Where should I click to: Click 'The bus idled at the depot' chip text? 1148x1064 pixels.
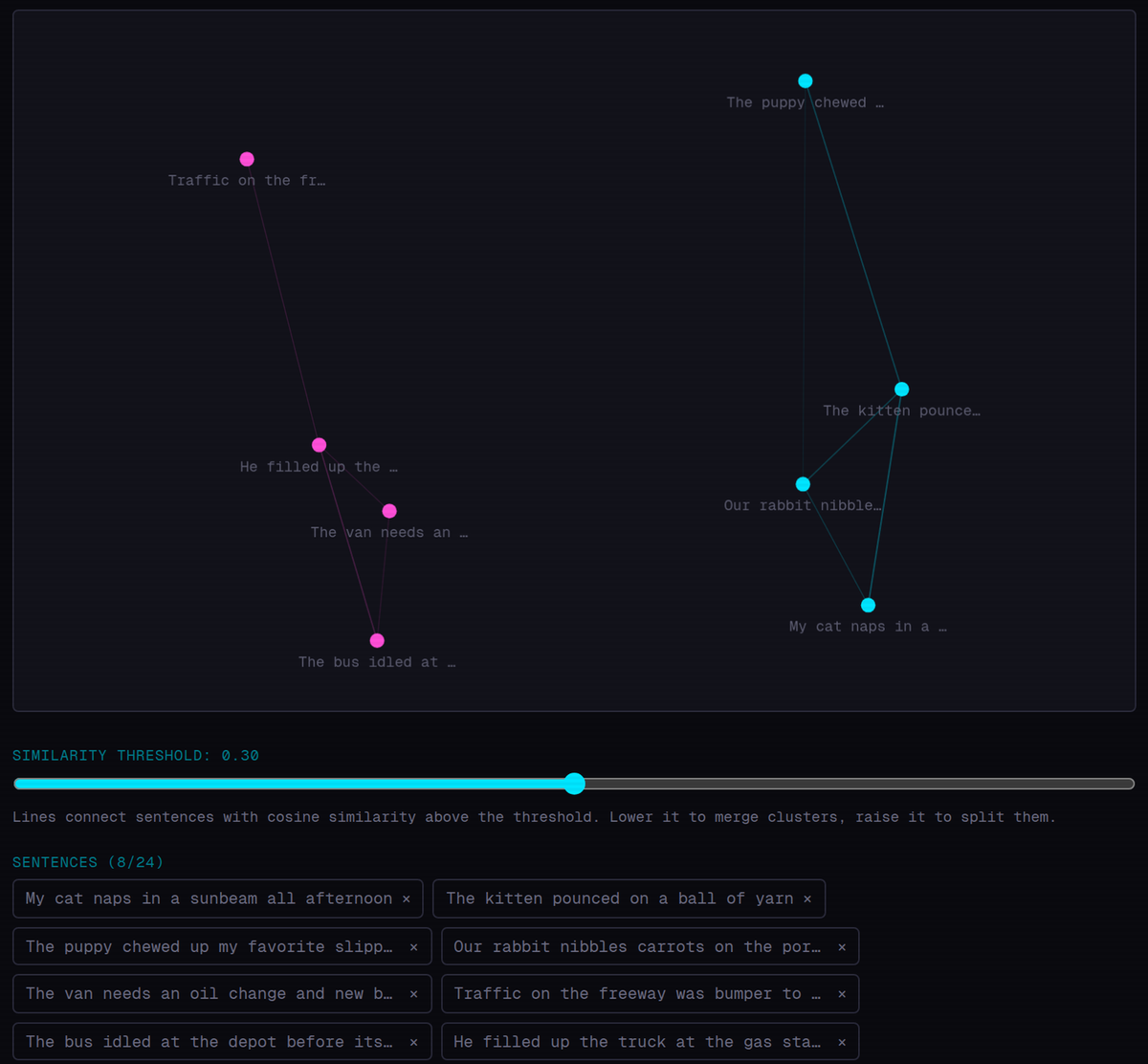210,1041
